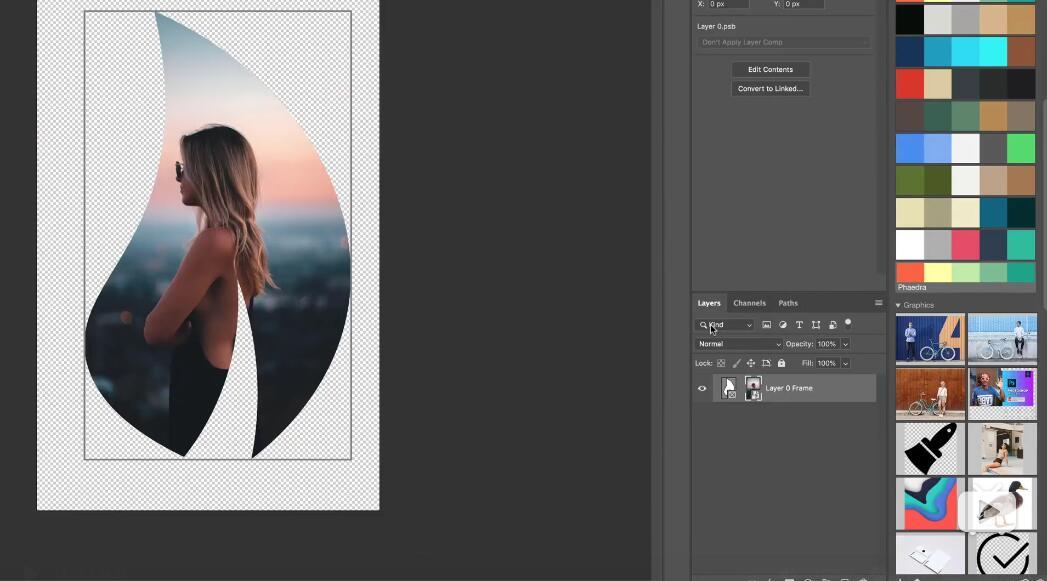The image size is (1047, 581).
Task: Click lock position move icon
Action: click(751, 363)
